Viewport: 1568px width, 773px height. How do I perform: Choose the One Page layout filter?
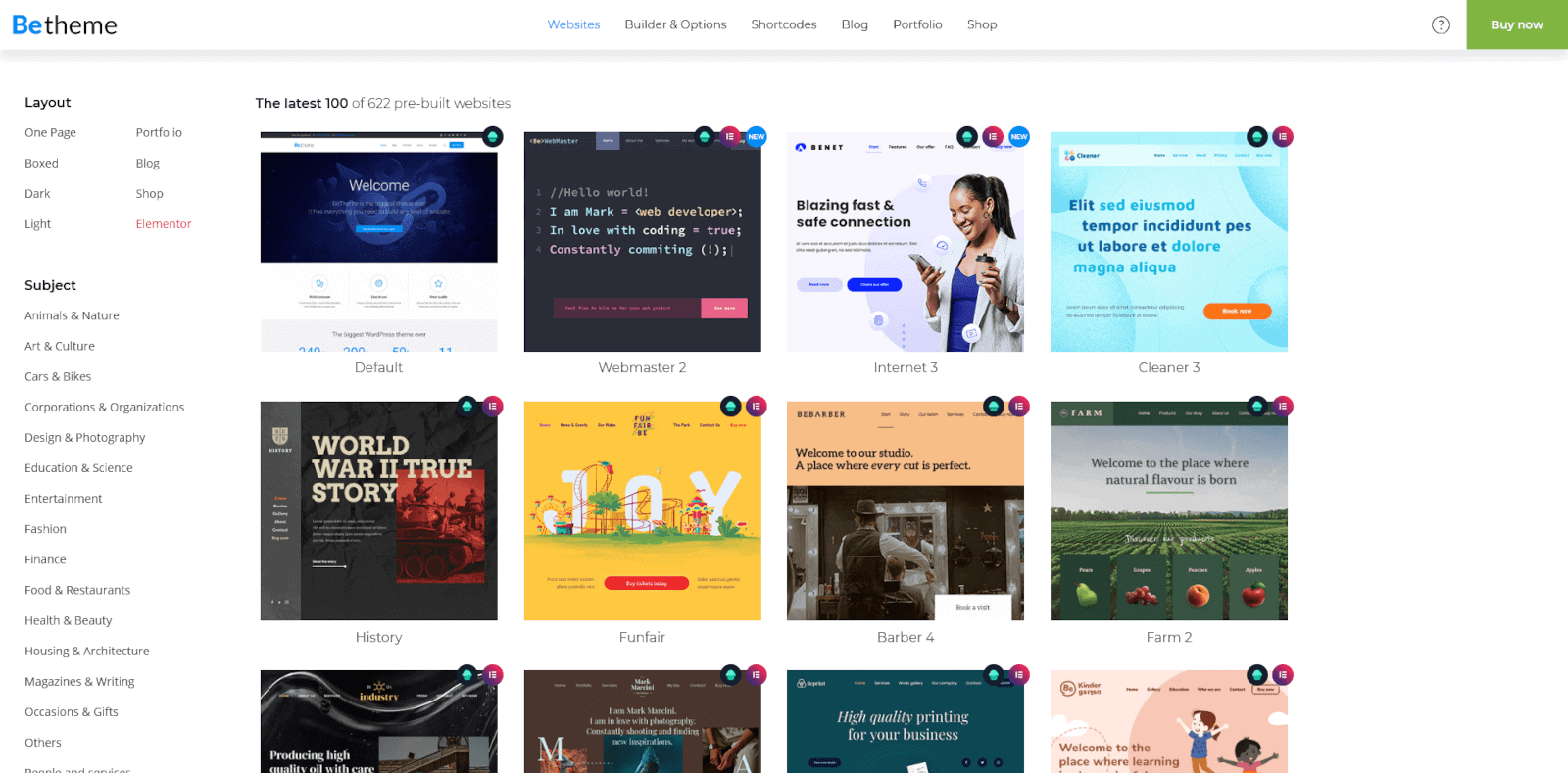click(50, 133)
